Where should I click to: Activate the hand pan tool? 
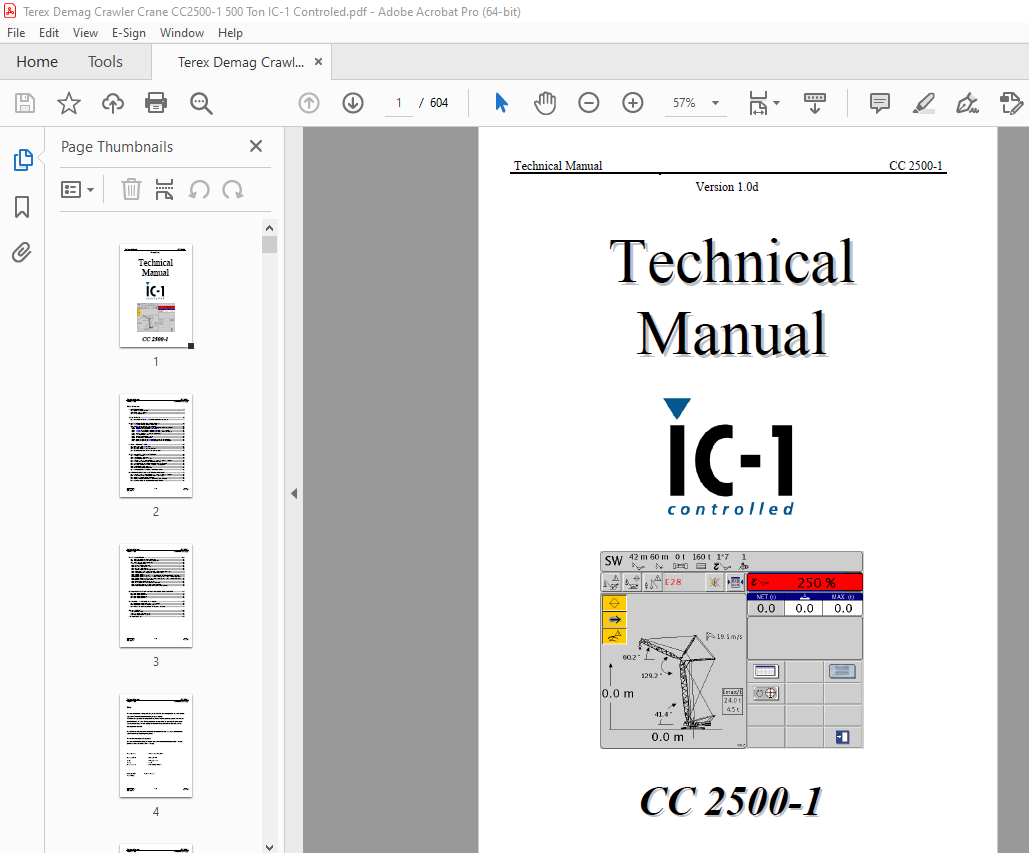(x=545, y=103)
